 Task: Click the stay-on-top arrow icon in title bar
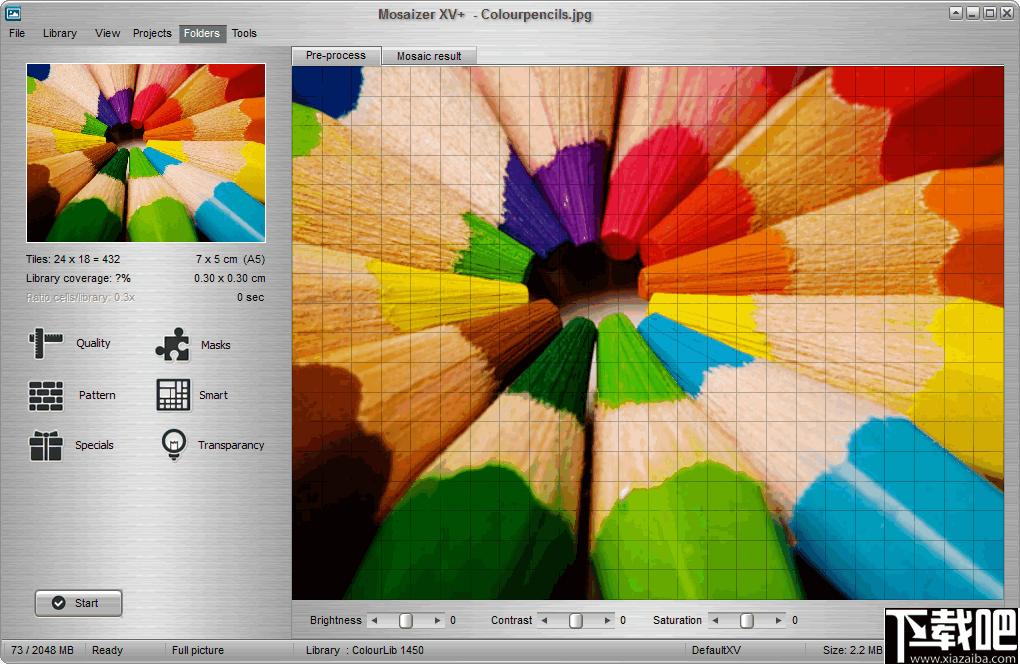pos(956,13)
